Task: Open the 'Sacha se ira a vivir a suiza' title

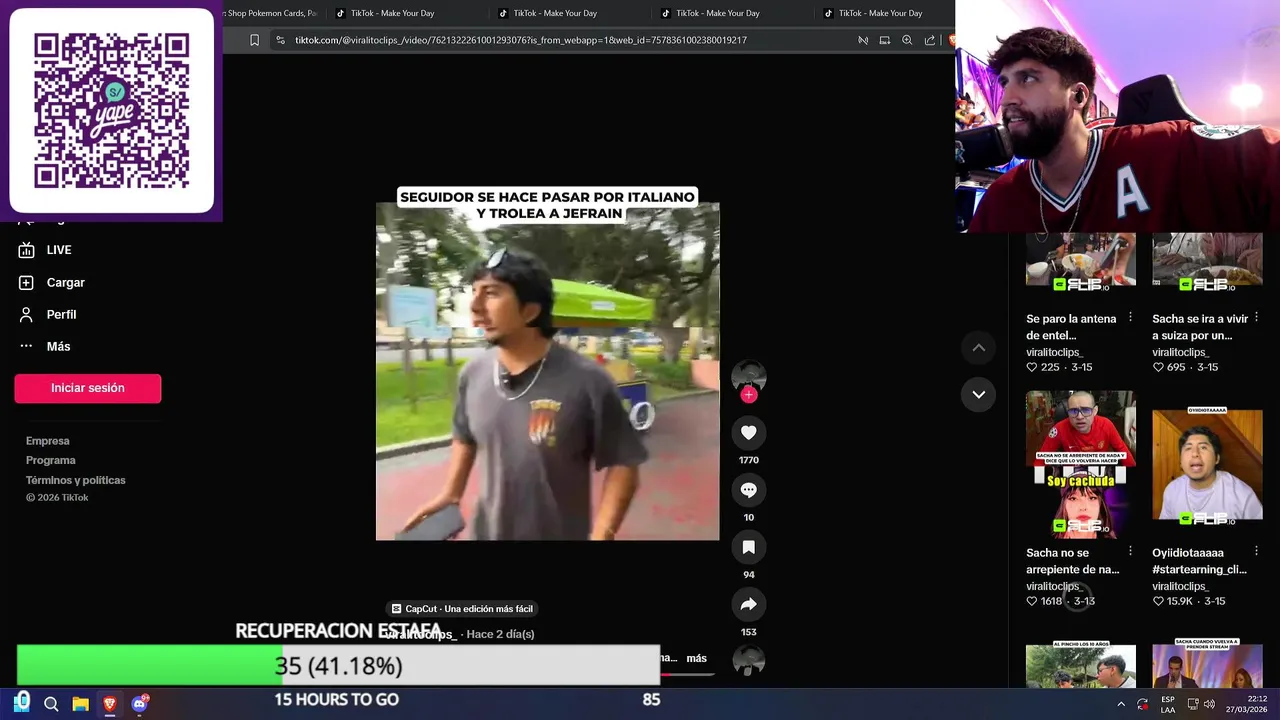Action: (x=1200, y=327)
